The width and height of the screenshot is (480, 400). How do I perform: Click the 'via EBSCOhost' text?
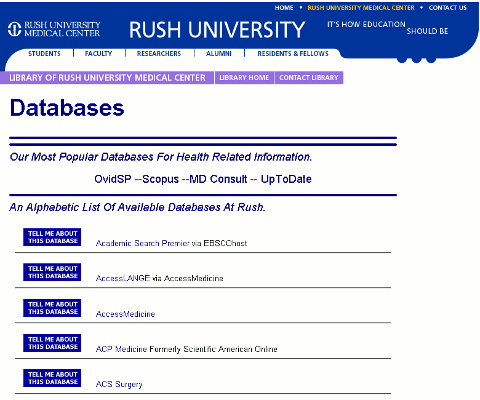pyautogui.click(x=220, y=243)
